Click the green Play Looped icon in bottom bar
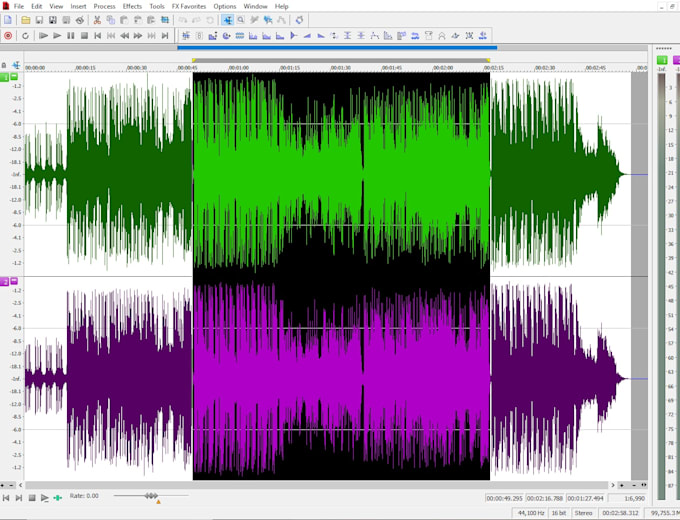The width and height of the screenshot is (680, 520). [x=57, y=498]
